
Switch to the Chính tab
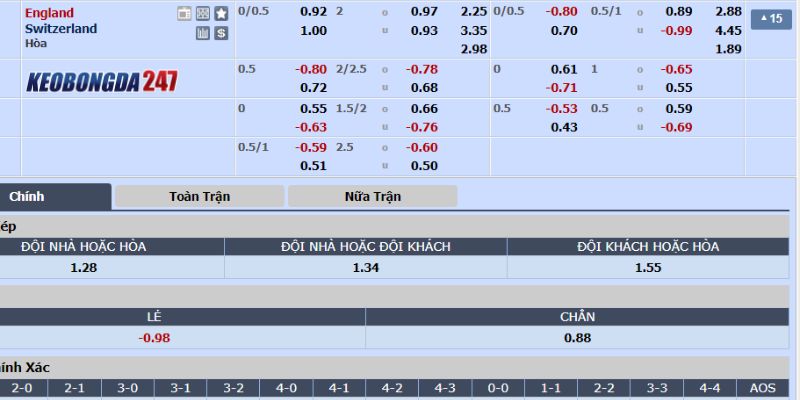coord(55,197)
